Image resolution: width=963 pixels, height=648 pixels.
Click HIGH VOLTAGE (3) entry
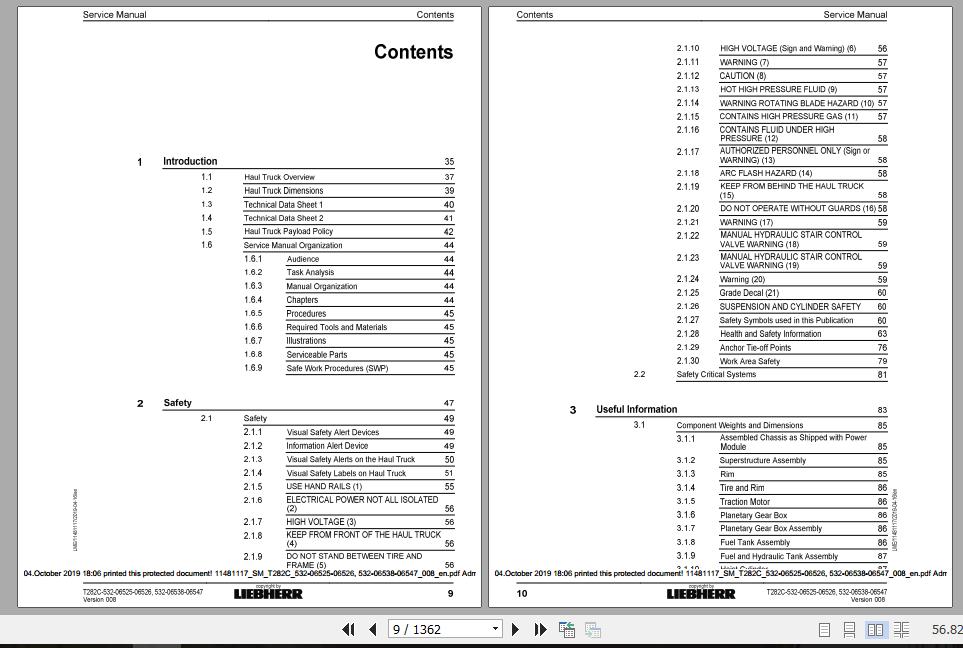pyautogui.click(x=321, y=522)
